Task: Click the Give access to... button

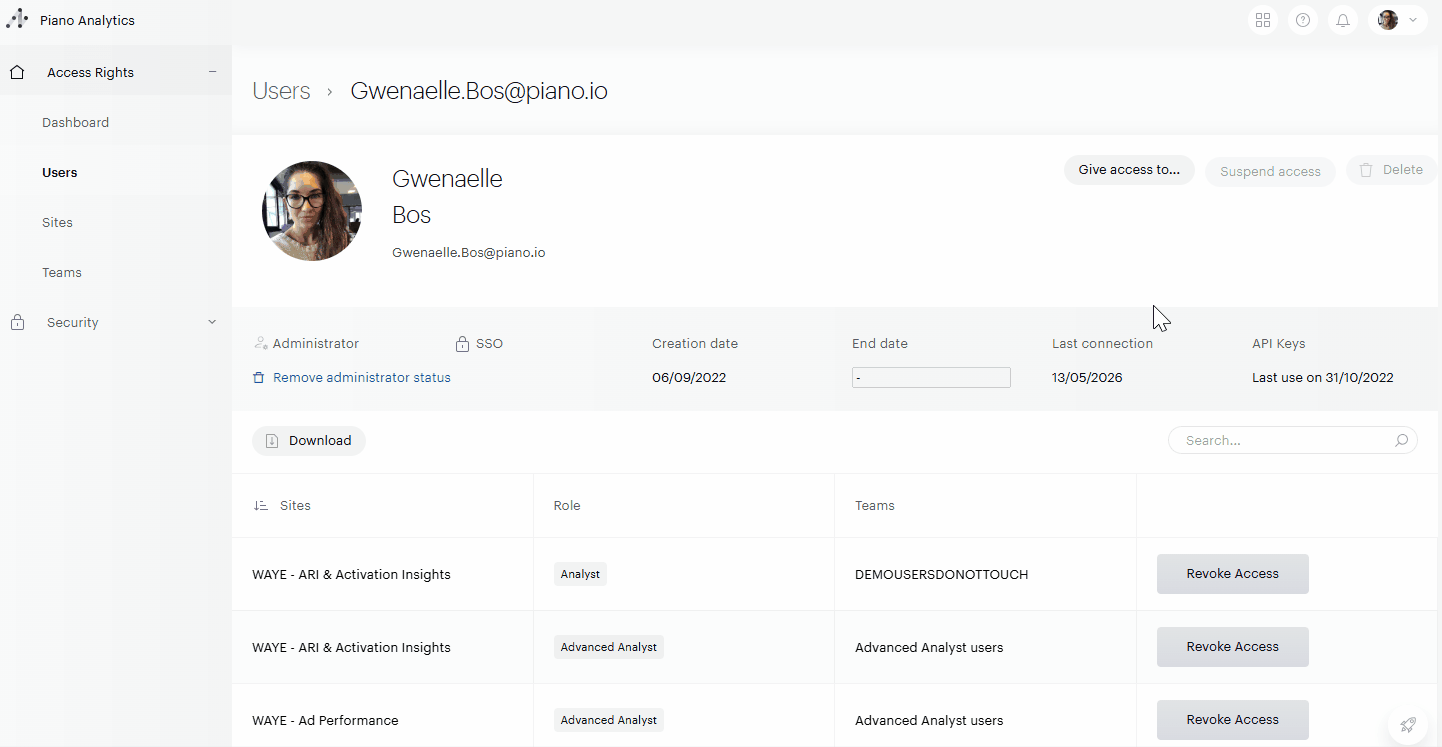Action: pyautogui.click(x=1129, y=170)
